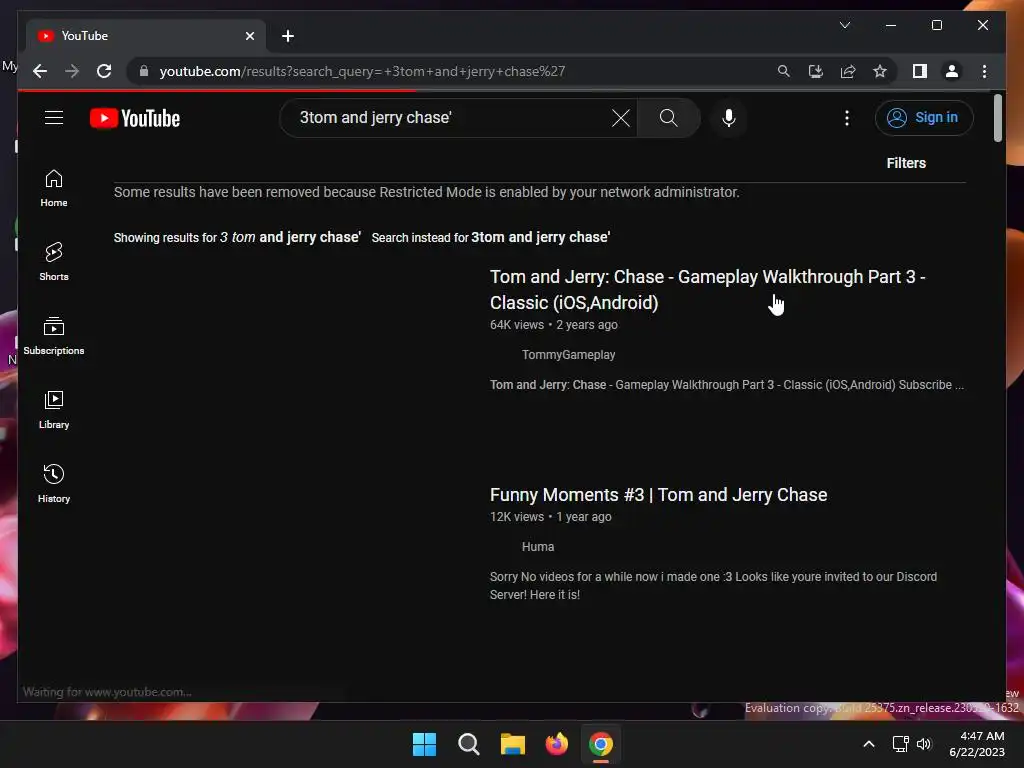Bookmark this page with star icon
The height and width of the screenshot is (768, 1024).
coord(880,71)
